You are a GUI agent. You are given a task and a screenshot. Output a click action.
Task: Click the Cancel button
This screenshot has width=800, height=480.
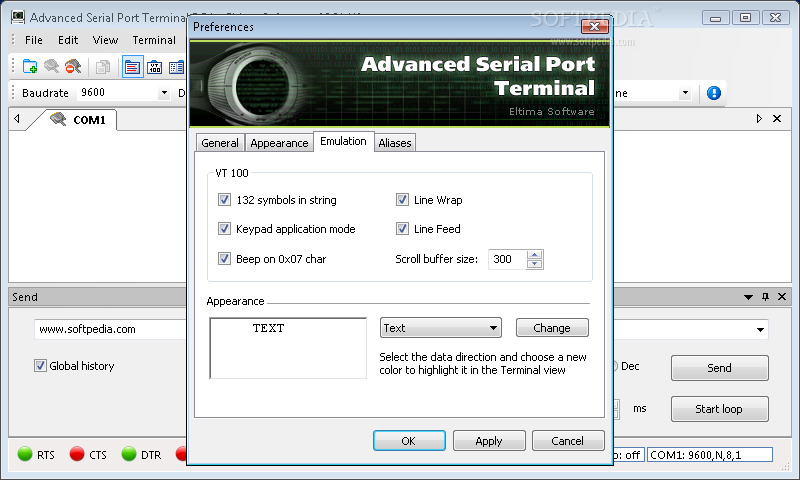[568, 441]
